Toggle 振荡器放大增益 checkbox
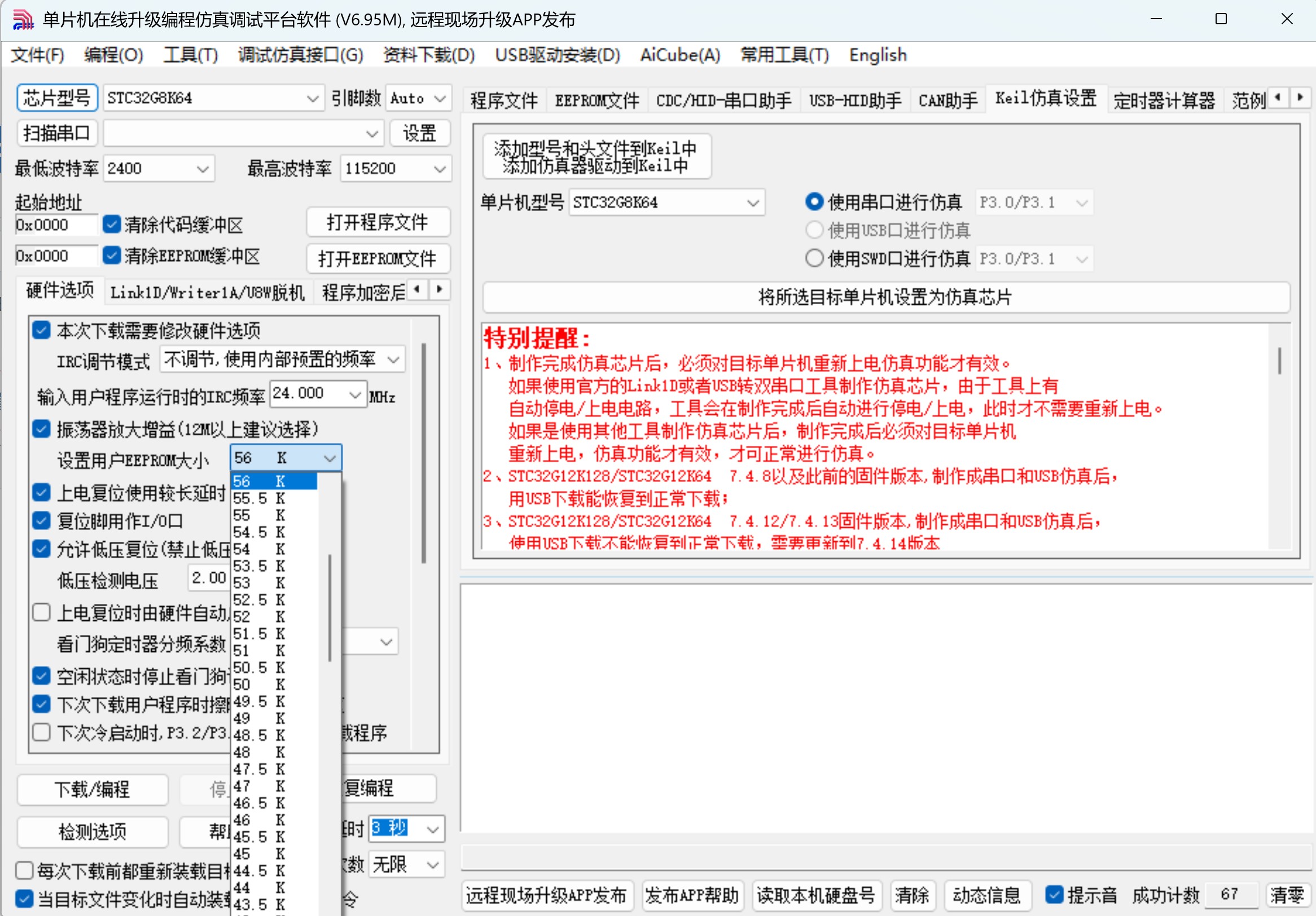Viewport: 1316px width, 916px height. pos(41,429)
